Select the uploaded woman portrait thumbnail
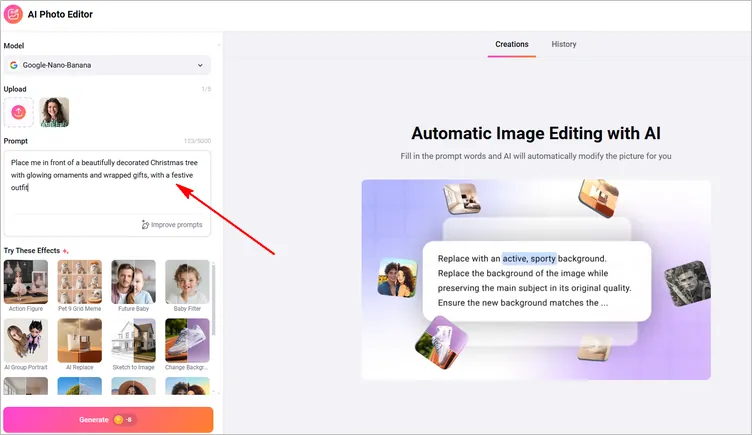752x435 pixels. point(54,112)
